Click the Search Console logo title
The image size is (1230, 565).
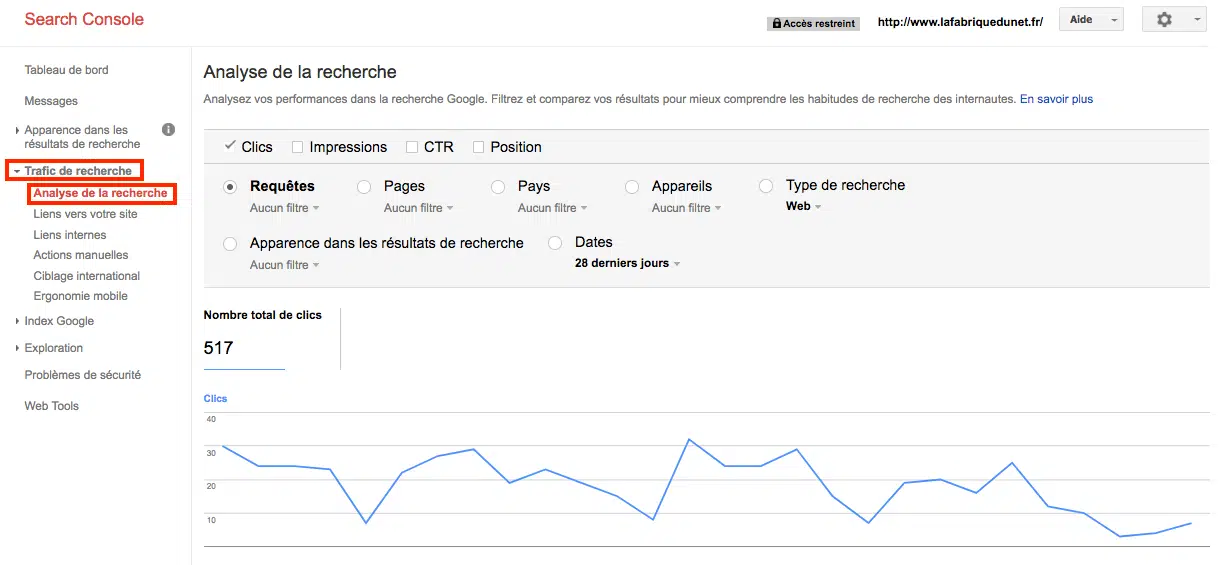tap(84, 20)
